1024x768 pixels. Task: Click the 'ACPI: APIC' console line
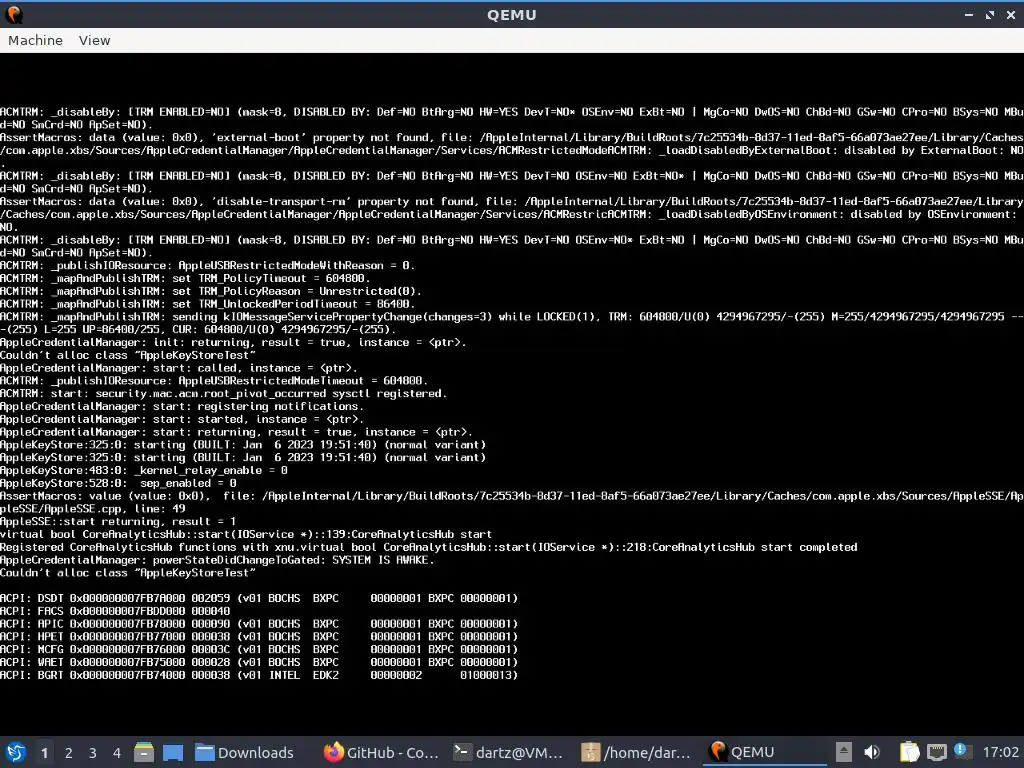(259, 624)
